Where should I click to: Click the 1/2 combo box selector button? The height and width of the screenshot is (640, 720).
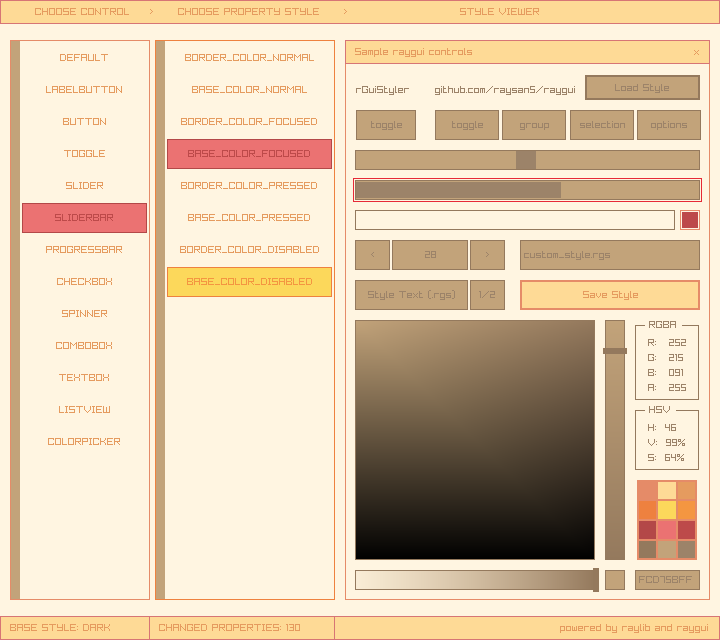[487, 295]
